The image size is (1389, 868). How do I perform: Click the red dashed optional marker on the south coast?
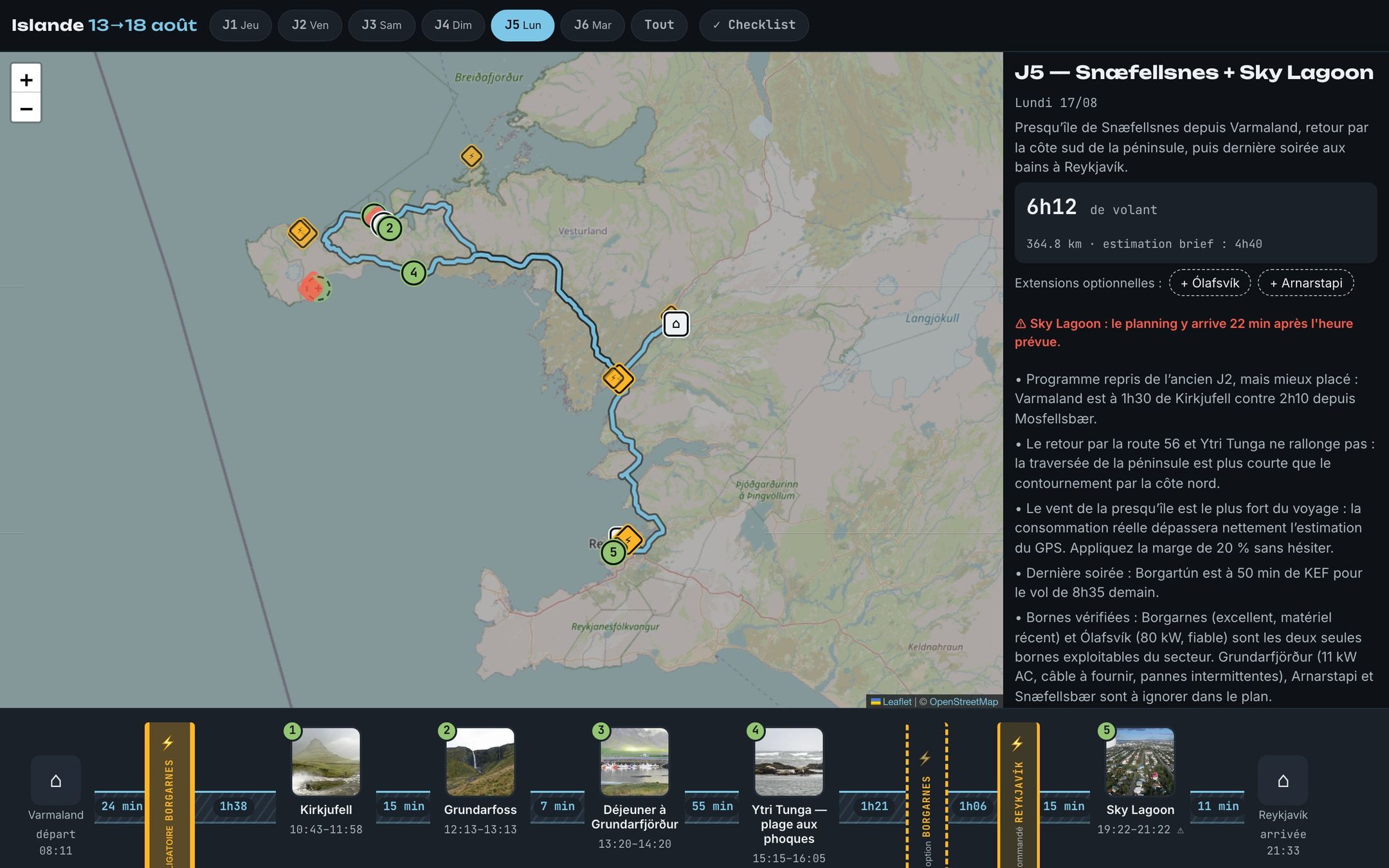point(314,287)
